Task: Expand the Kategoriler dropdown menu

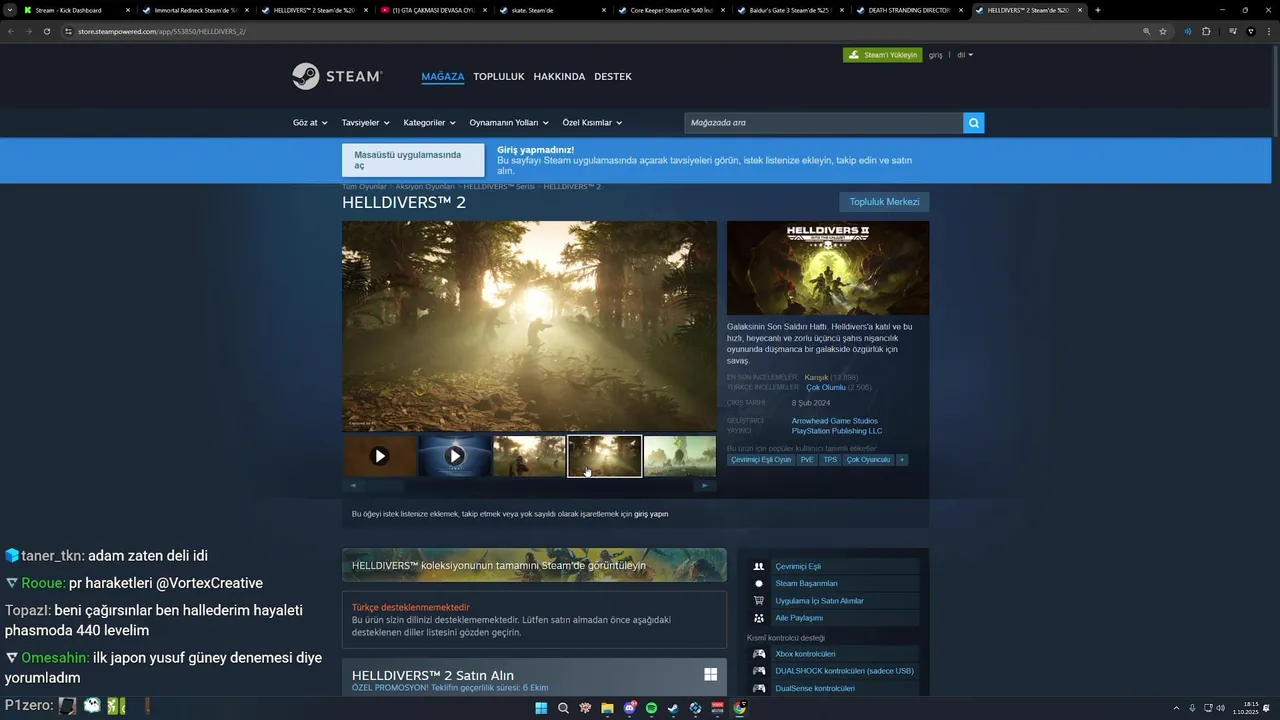Action: [x=430, y=123]
